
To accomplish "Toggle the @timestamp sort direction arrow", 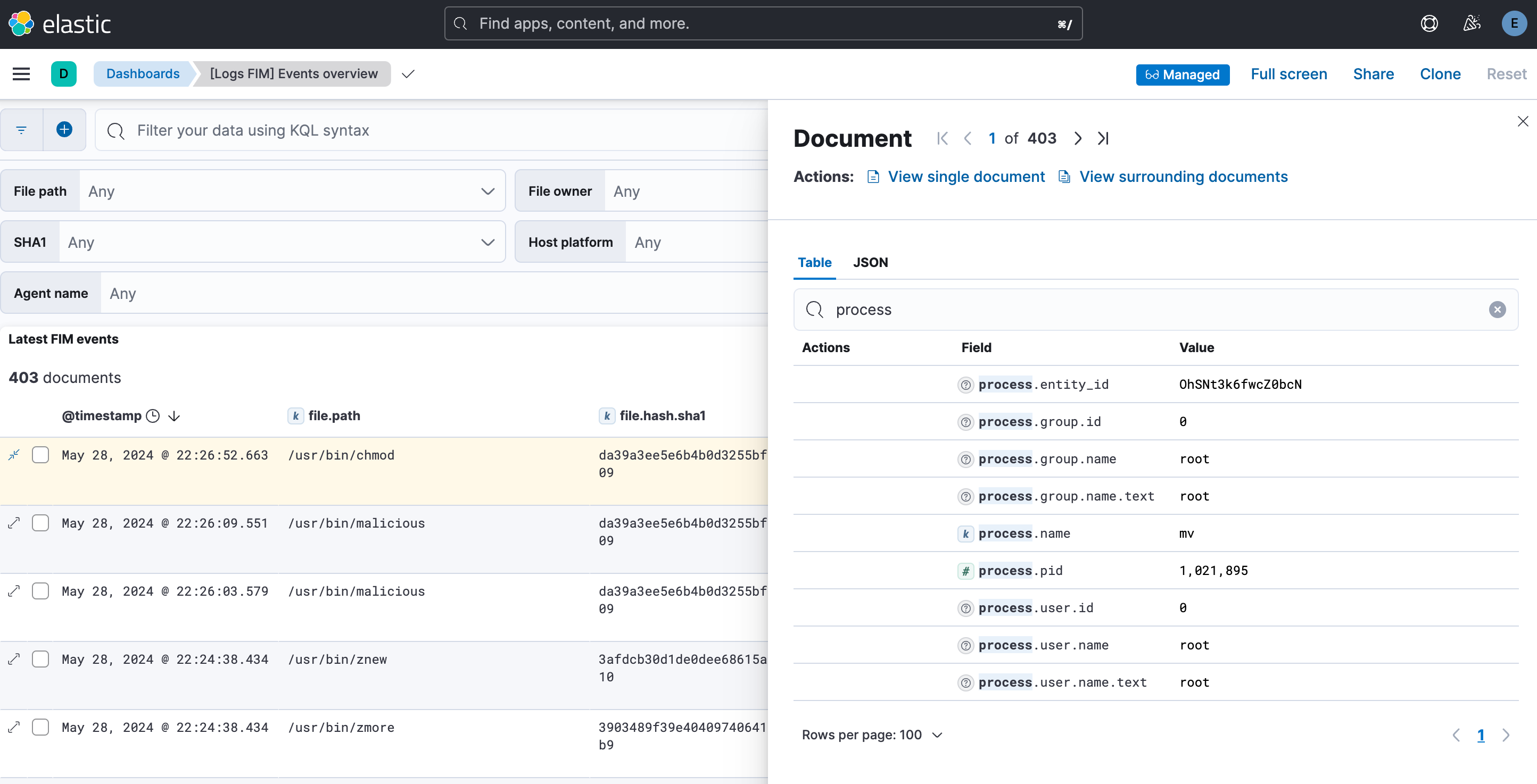I will click(173, 415).
